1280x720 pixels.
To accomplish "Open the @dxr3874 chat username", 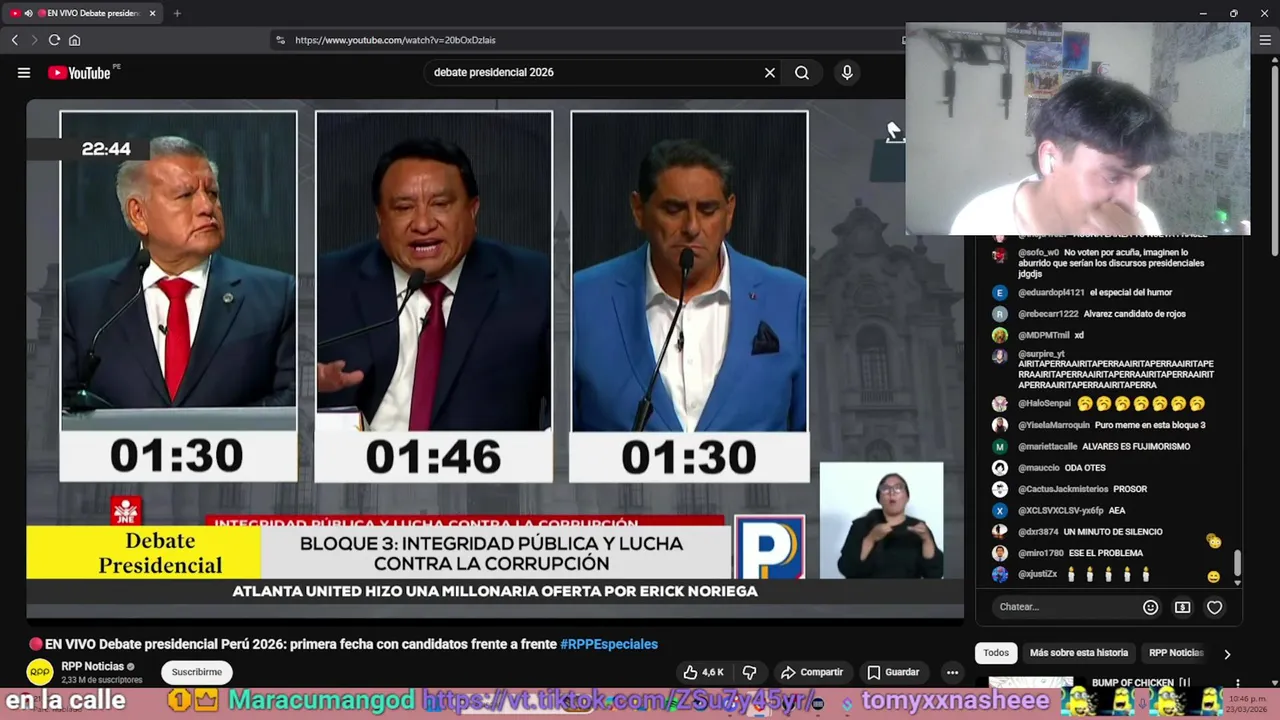I will tap(1038, 532).
